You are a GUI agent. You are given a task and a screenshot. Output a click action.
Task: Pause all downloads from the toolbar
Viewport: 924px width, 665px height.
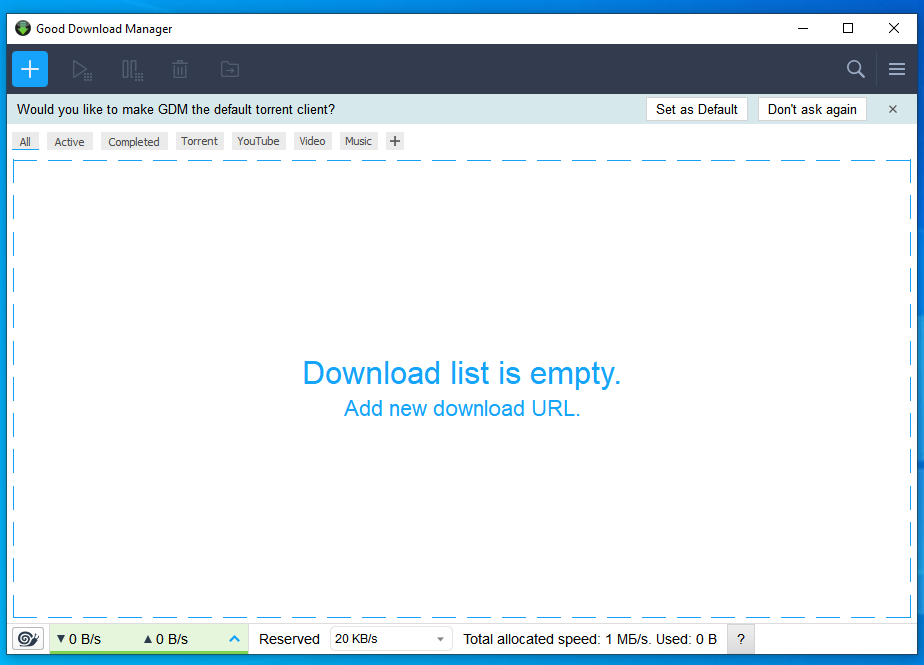pos(131,69)
